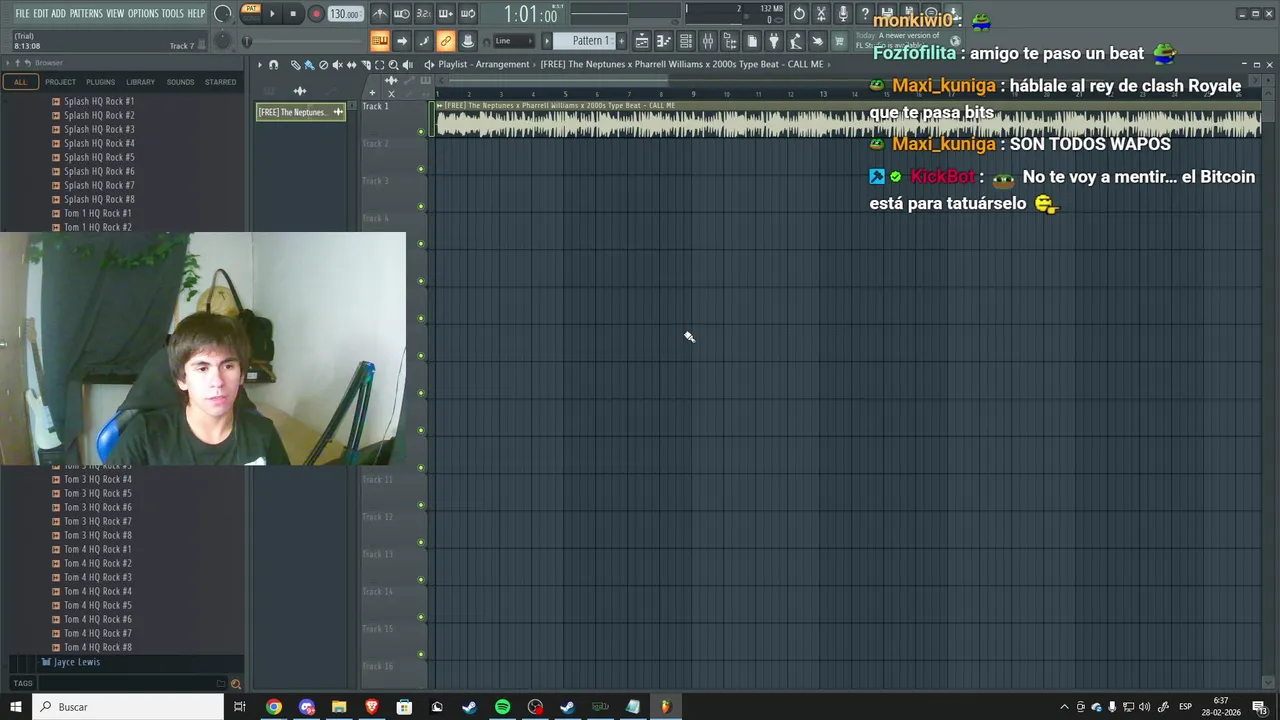Open tempo tapper icon
Viewport: 1280px width, 720px height.
[796, 41]
